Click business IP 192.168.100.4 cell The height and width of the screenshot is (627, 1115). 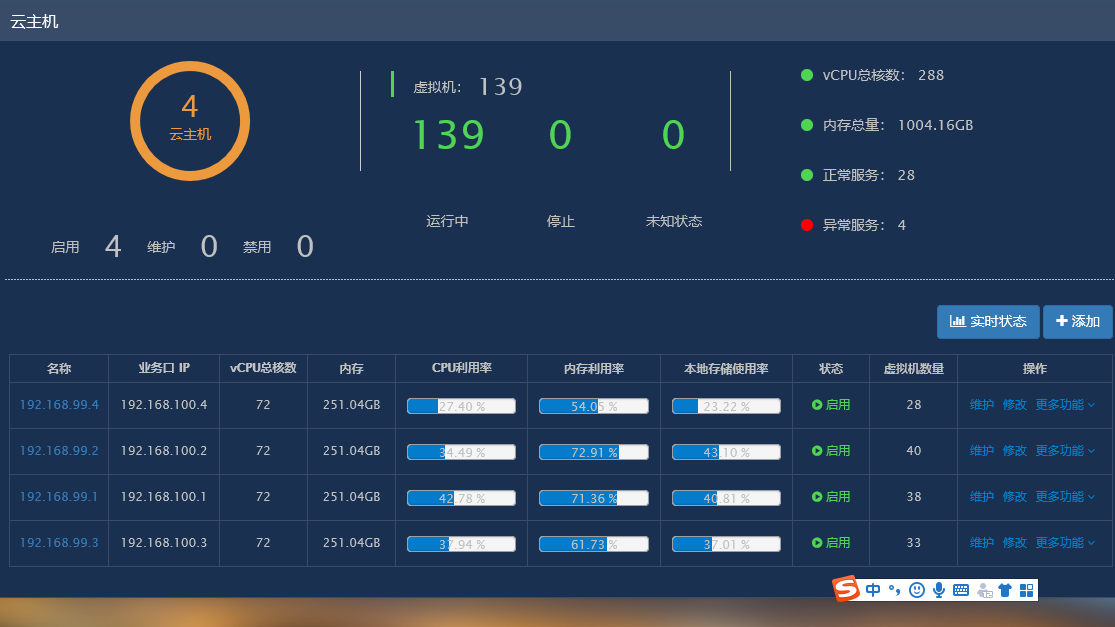click(164, 404)
